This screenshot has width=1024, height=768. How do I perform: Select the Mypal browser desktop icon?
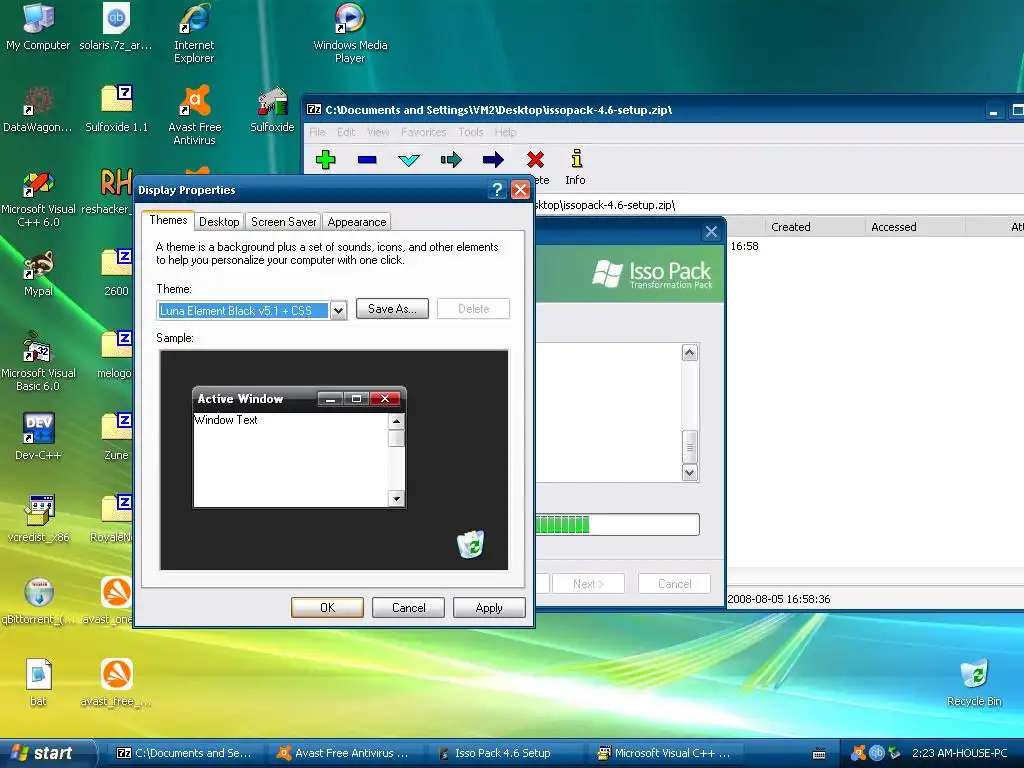click(x=38, y=273)
